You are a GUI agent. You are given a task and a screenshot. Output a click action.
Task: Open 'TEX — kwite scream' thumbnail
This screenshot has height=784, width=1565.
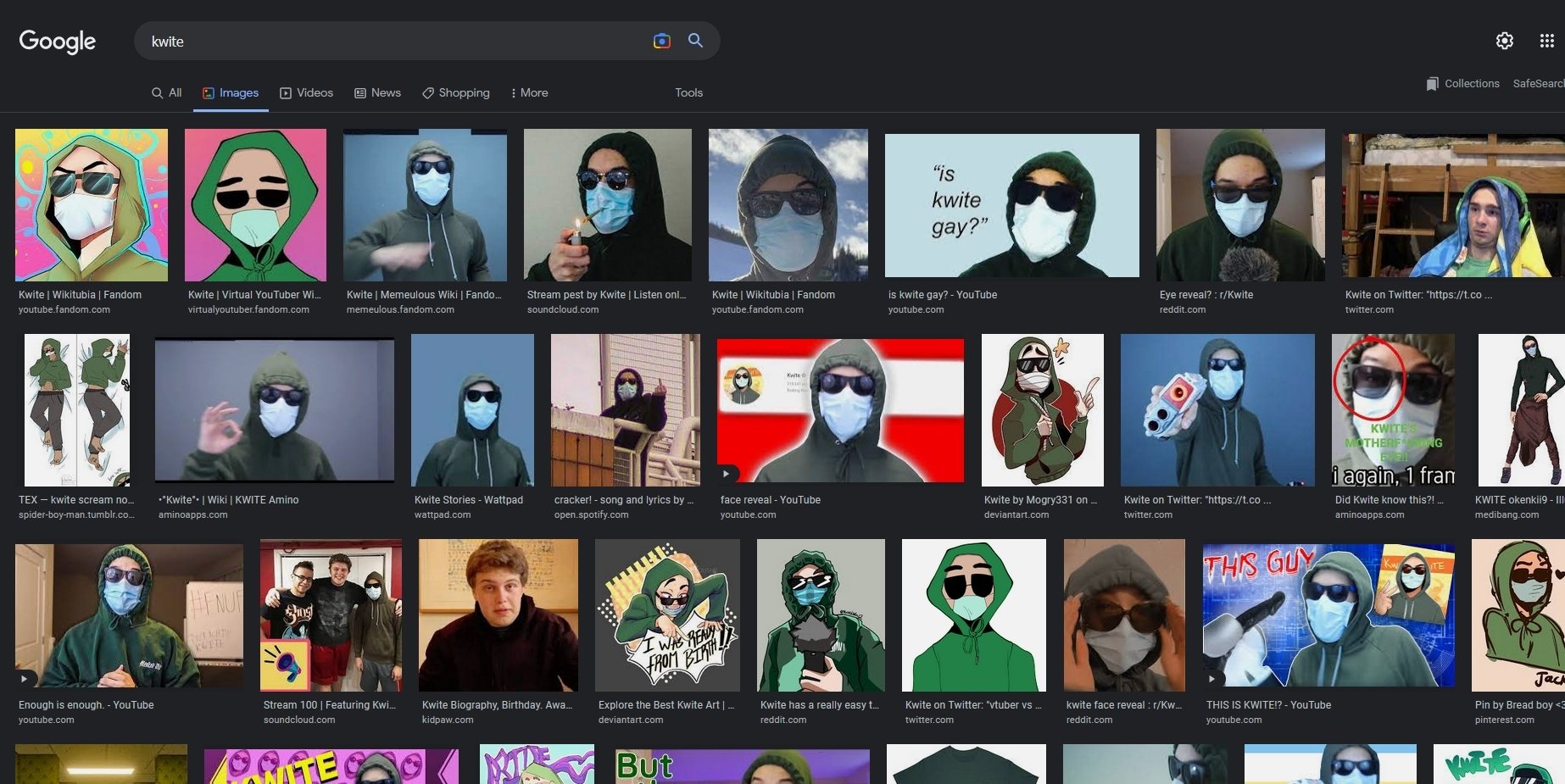77,410
